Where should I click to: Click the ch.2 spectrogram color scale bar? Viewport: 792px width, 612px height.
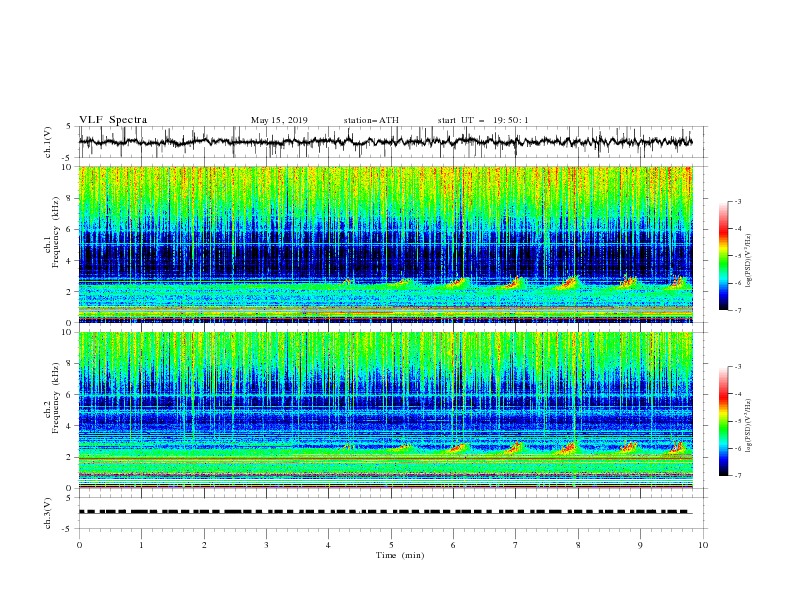point(724,421)
